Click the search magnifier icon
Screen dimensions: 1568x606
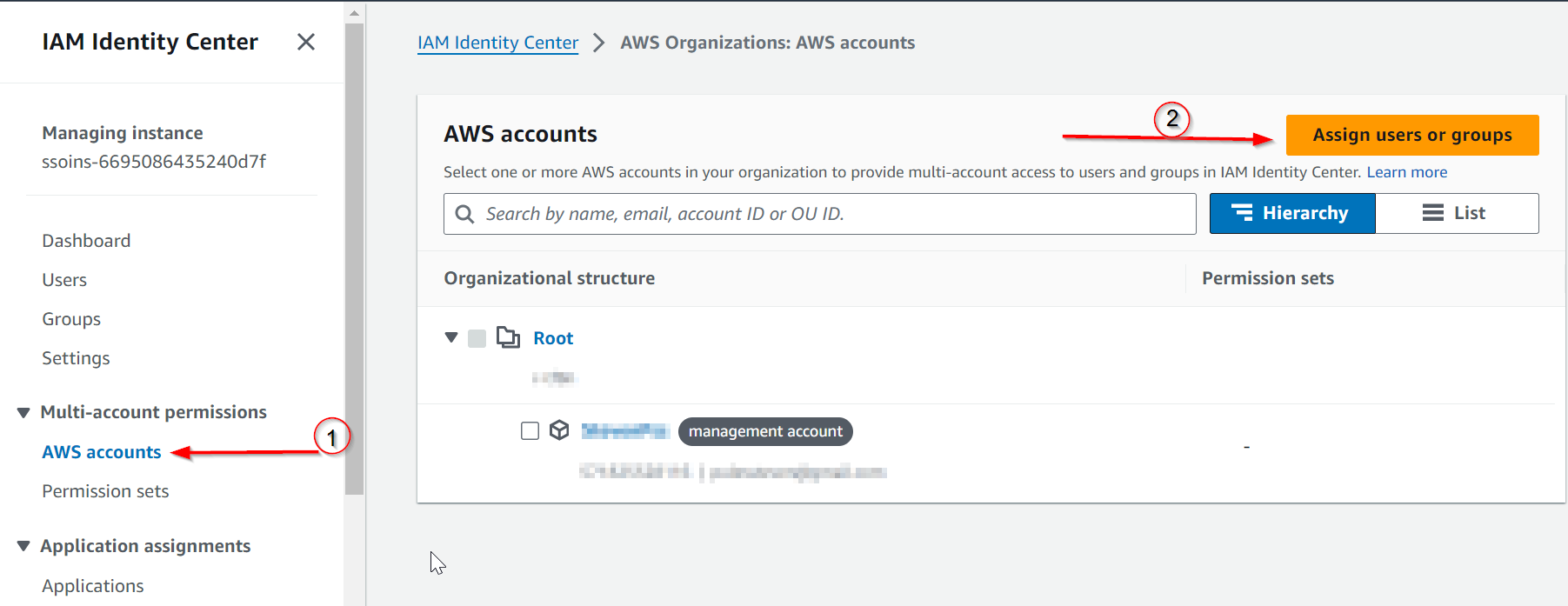point(465,214)
